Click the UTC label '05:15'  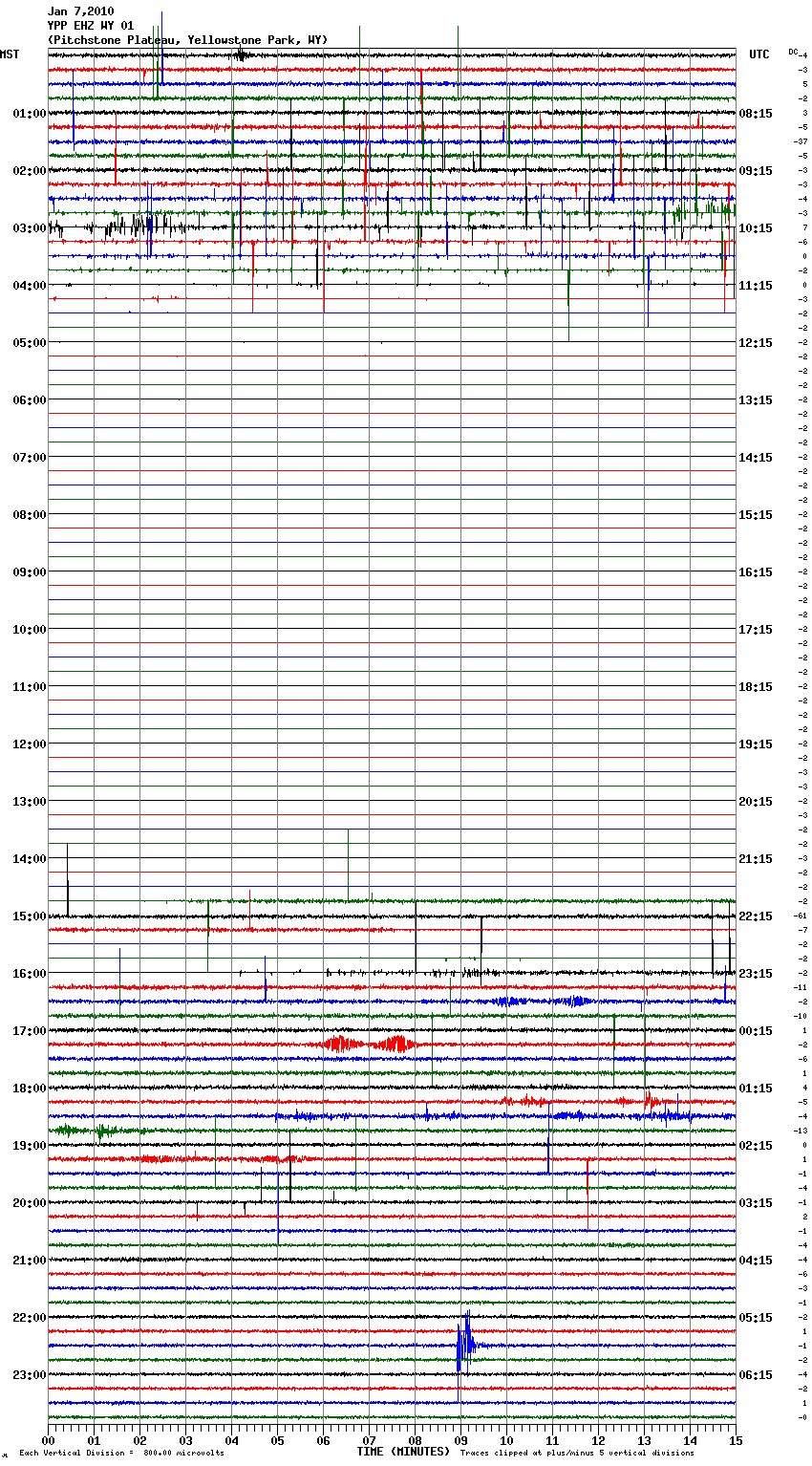[x=756, y=1318]
